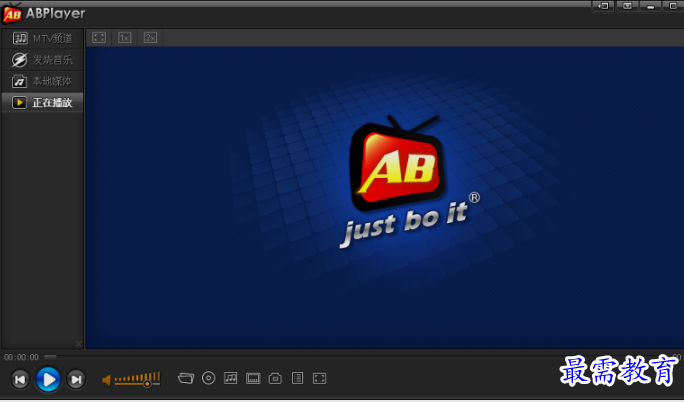The height and width of the screenshot is (402, 684).
Task: Click the 00:00:00 elapsed time display
Action: coord(21,358)
